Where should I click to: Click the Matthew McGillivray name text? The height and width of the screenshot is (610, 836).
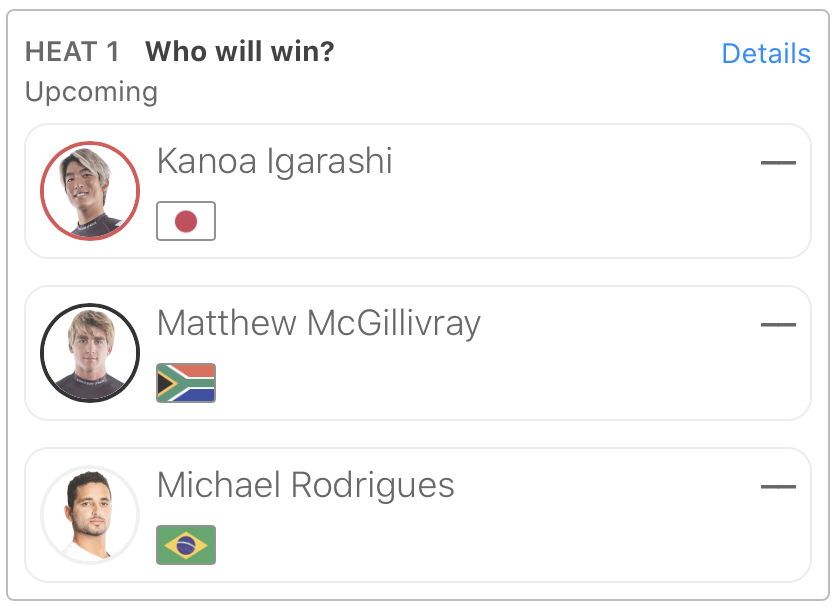tap(319, 323)
